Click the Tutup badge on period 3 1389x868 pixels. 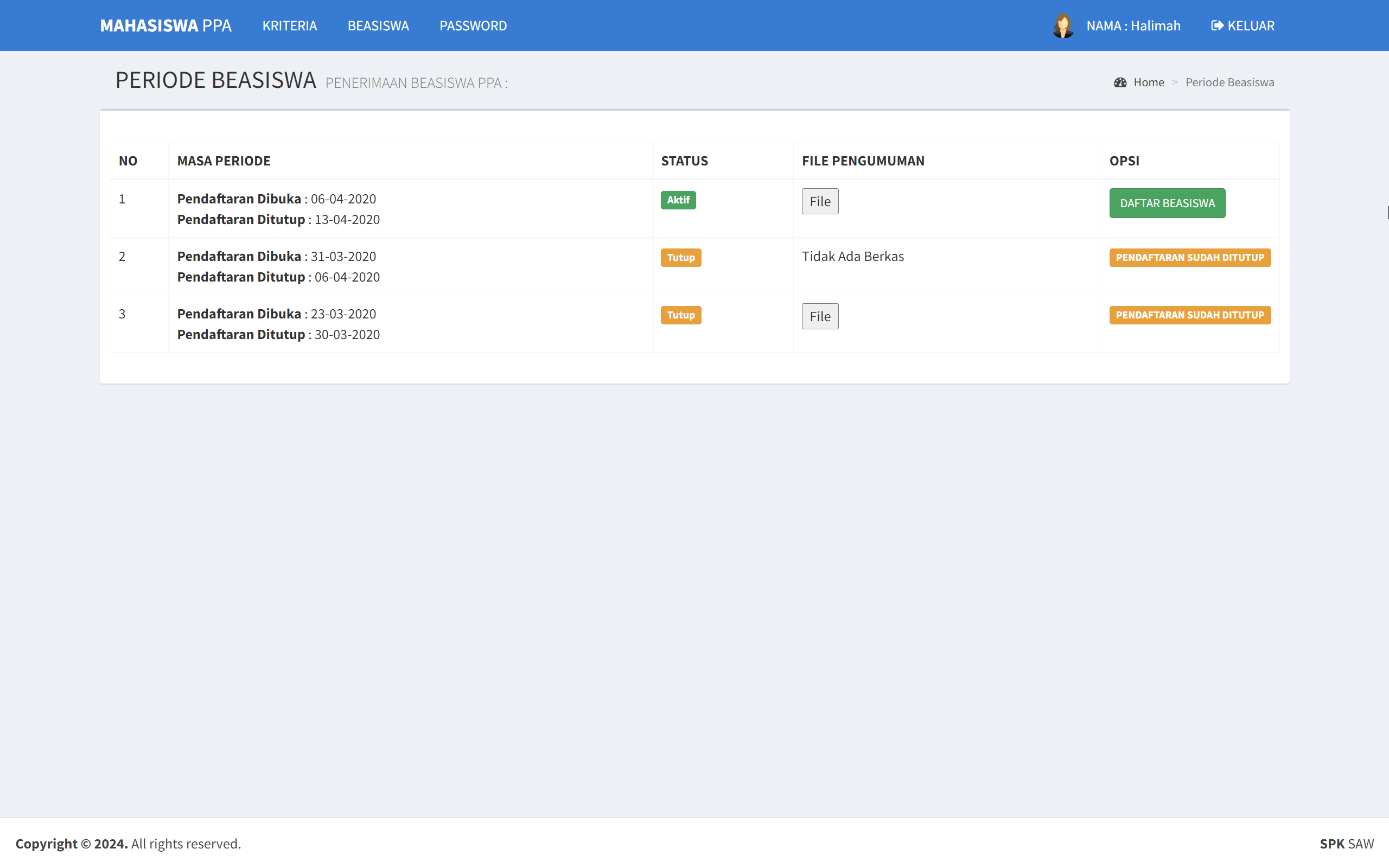click(681, 315)
